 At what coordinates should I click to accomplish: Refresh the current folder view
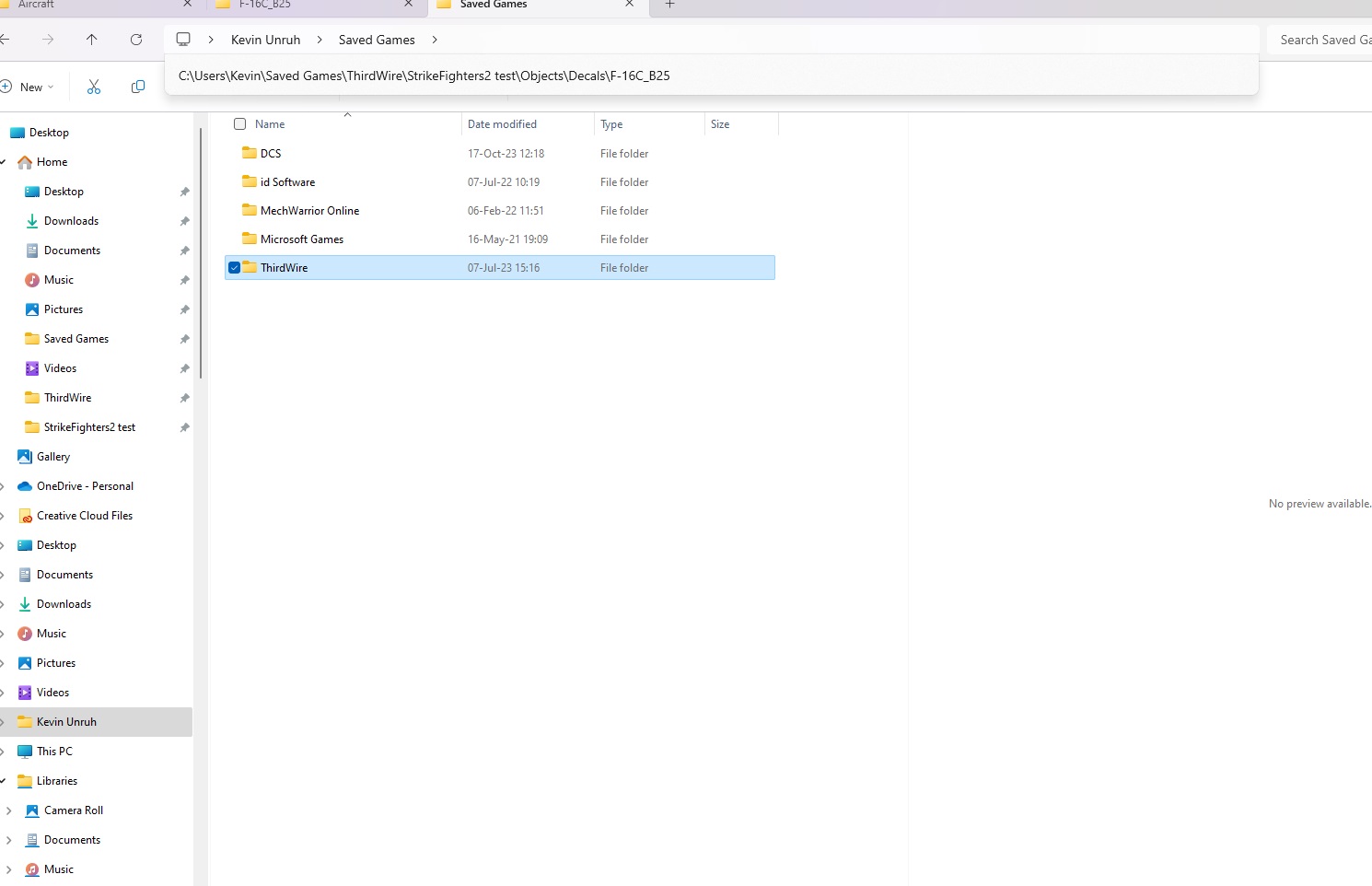coord(136,40)
